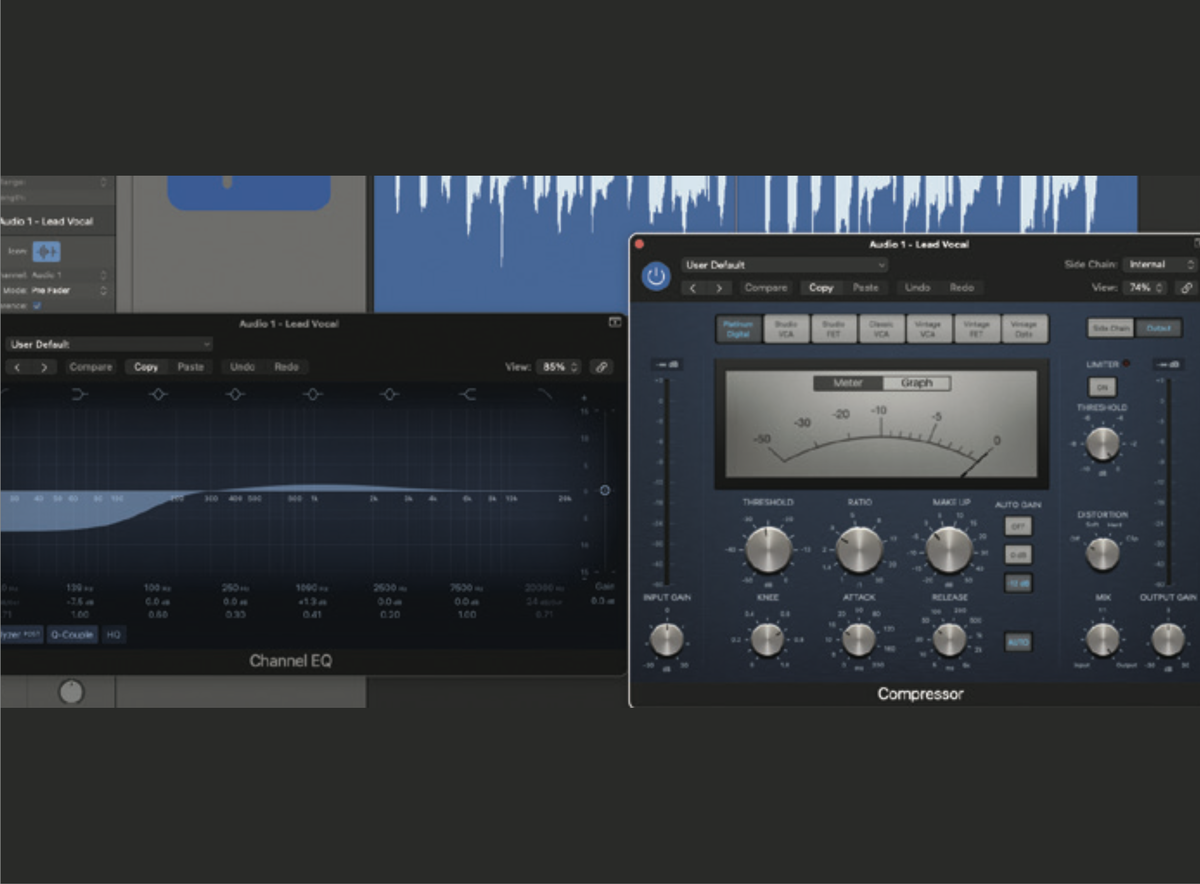Viewport: 1200px width, 884px height.
Task: Select the Vintage VCA compressor model
Action: click(x=927, y=328)
